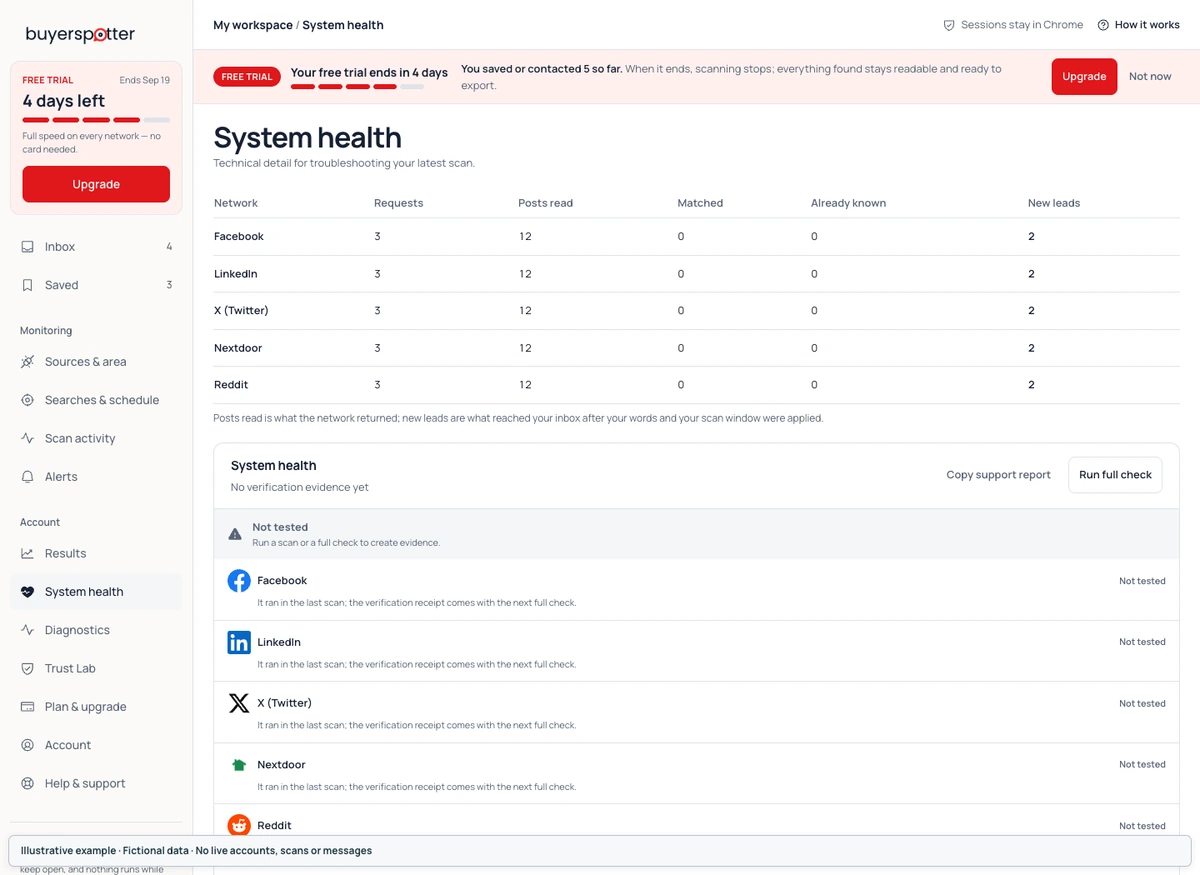Click Copy support report
The height and width of the screenshot is (875, 1200).
pyautogui.click(x=998, y=475)
